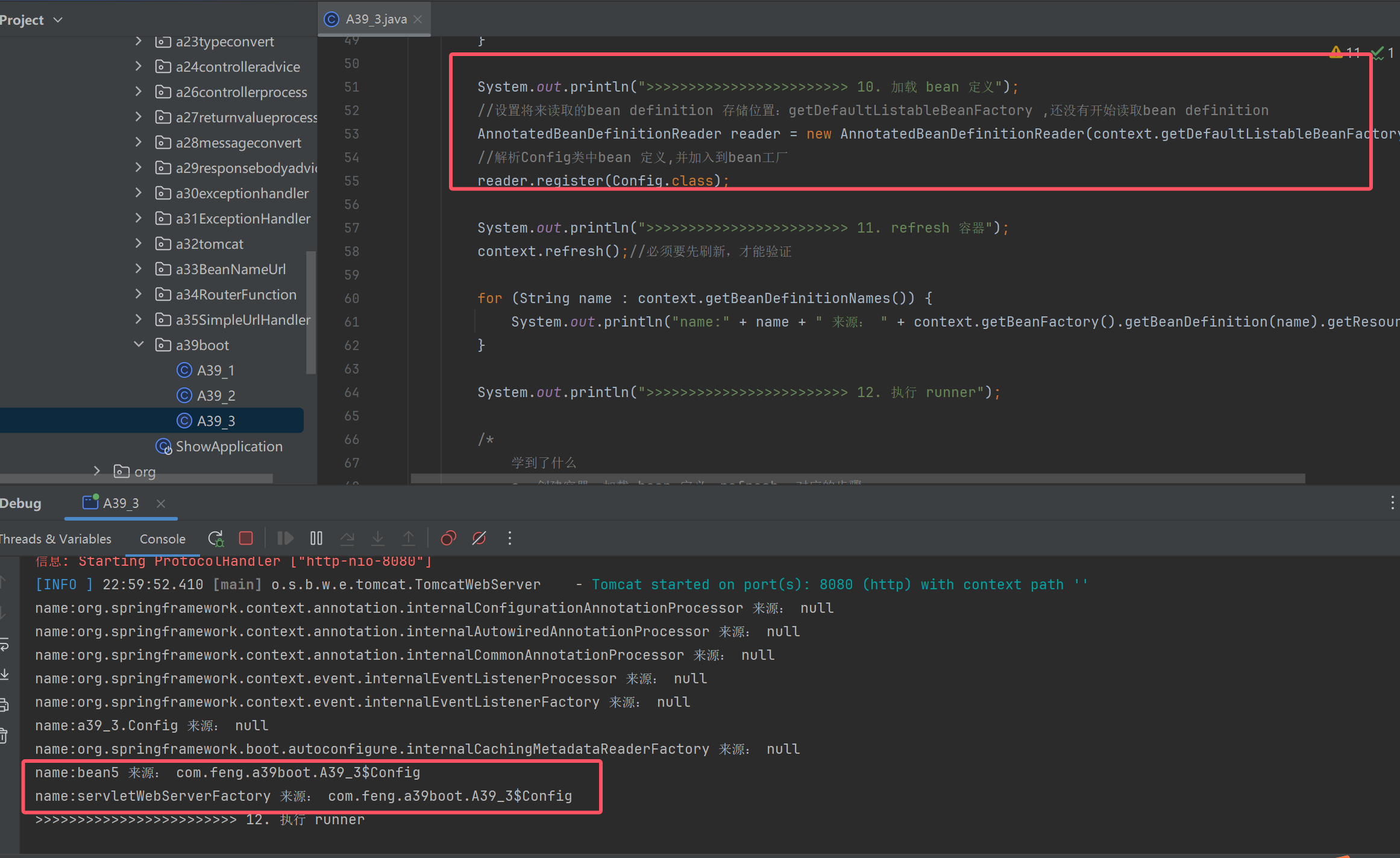Click the Rerun debug icon

click(x=216, y=538)
